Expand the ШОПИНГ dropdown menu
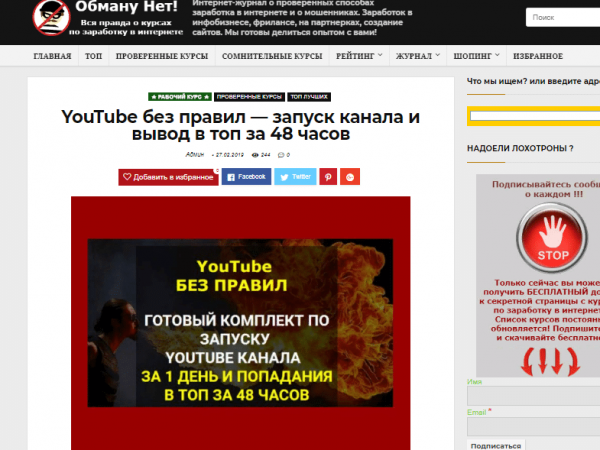This screenshot has width=600, height=450. pos(476,56)
